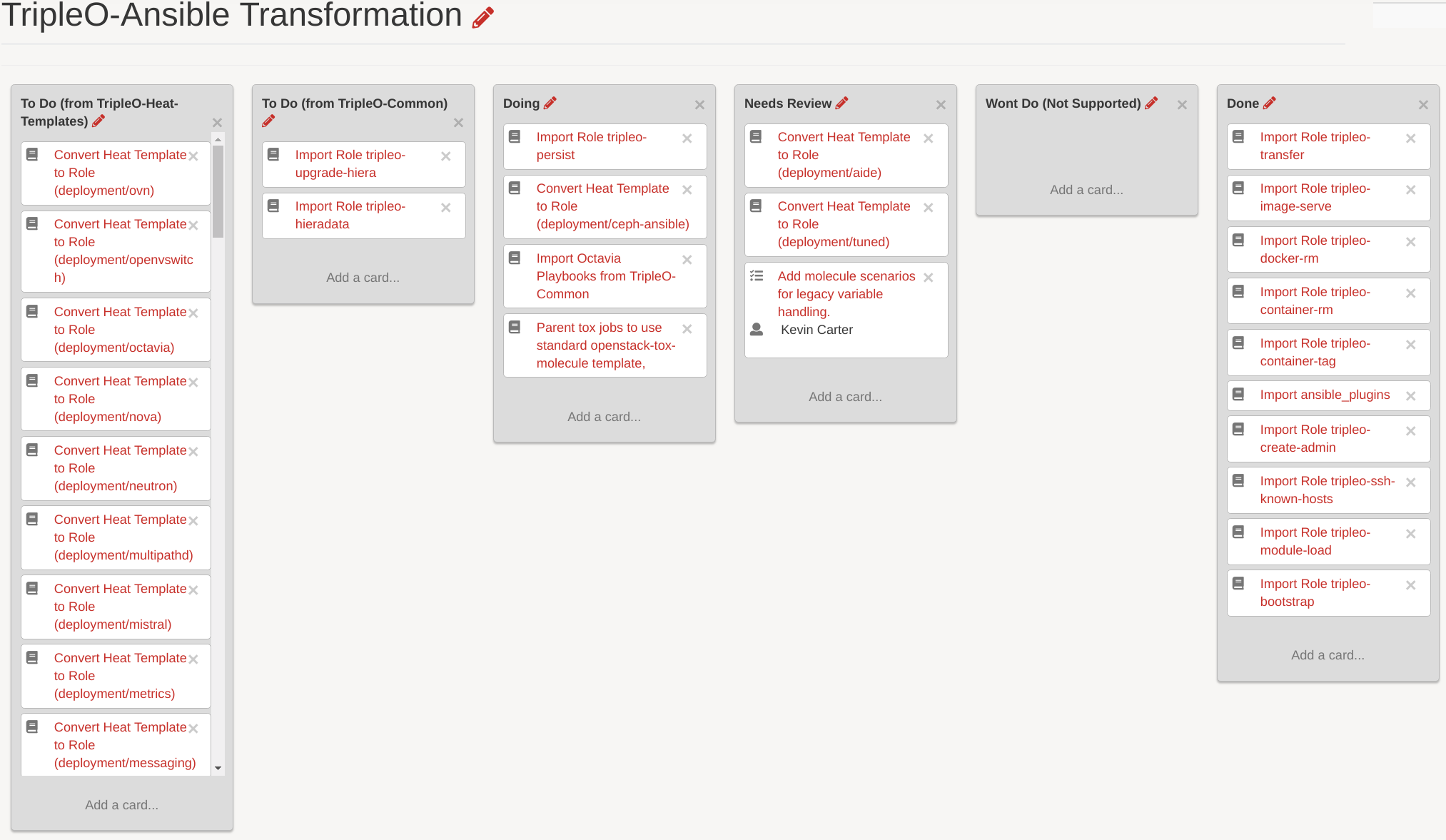Remove Import Role tripleo-persist card

(x=687, y=138)
